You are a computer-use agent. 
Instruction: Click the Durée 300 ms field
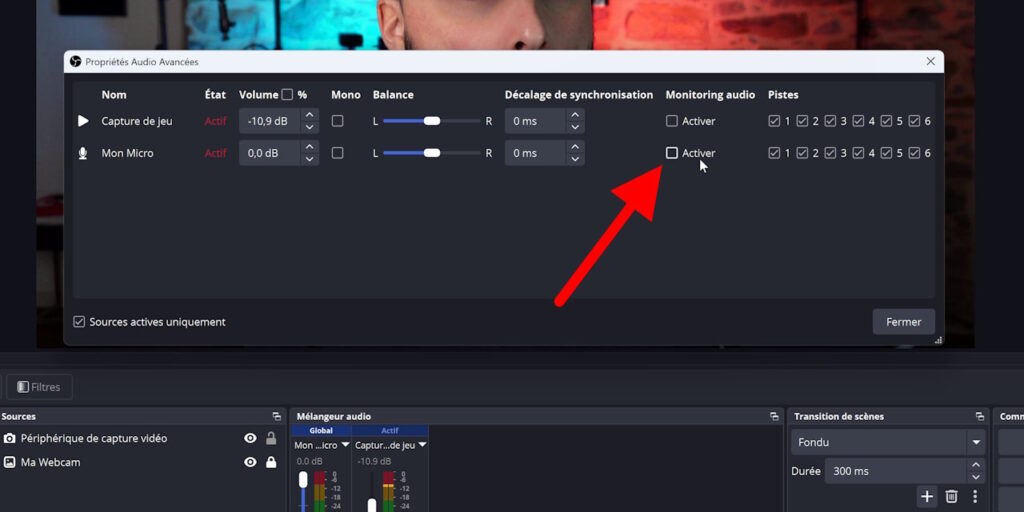895,471
